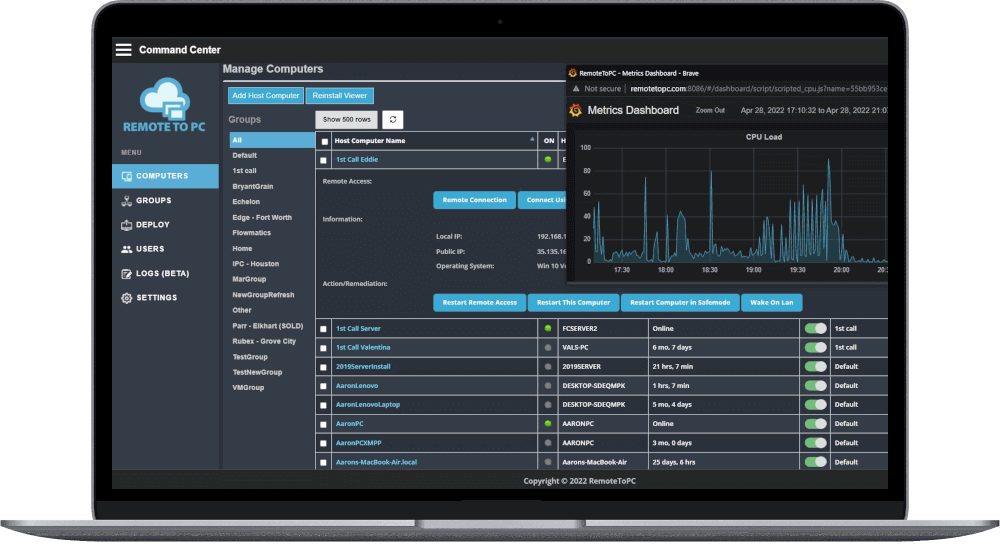Click the ON column header

click(x=548, y=141)
